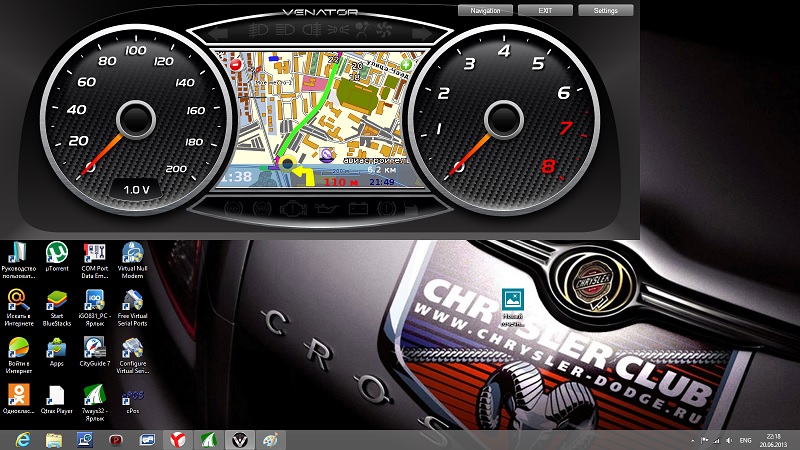Viewport: 800px width, 450px height.
Task: Open Virtual Null Modem shortcut
Action: (x=132, y=261)
